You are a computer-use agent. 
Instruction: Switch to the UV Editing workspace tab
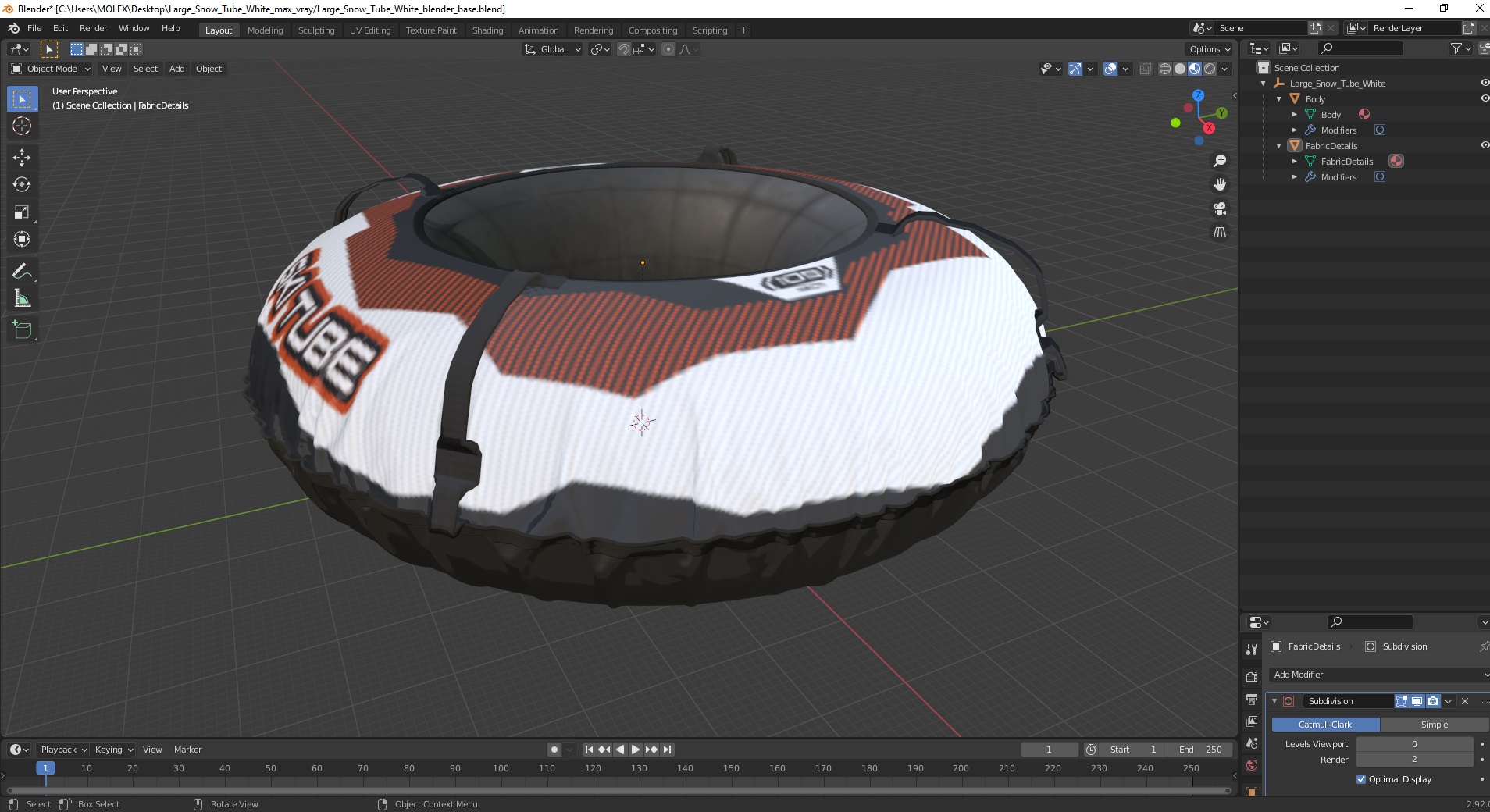(x=370, y=30)
